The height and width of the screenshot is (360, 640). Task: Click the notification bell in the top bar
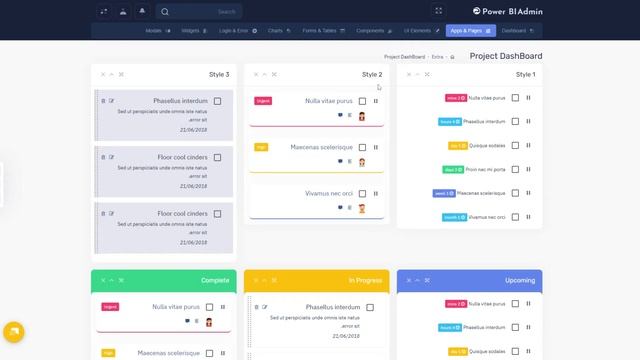[142, 11]
